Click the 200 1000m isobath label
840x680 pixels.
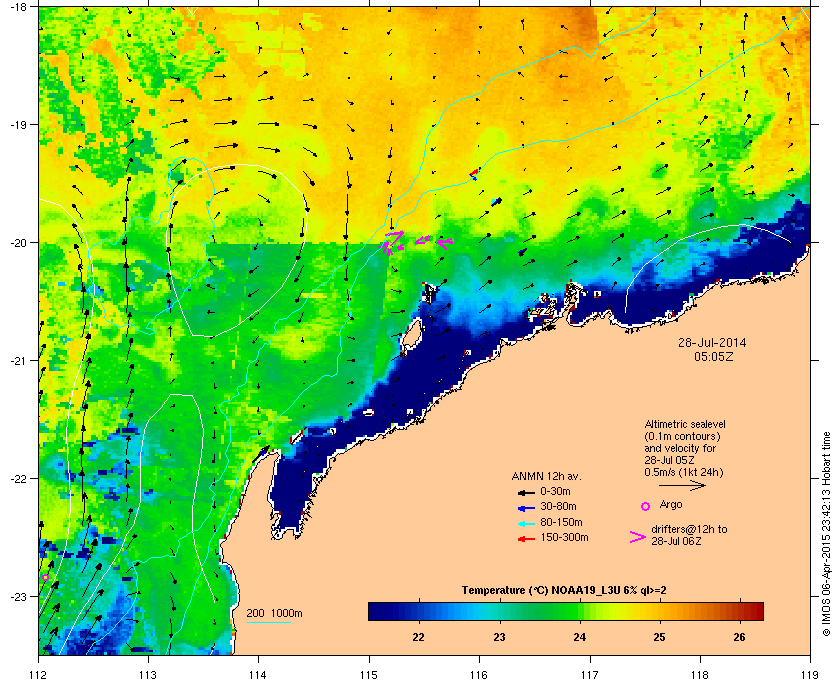pos(274,614)
